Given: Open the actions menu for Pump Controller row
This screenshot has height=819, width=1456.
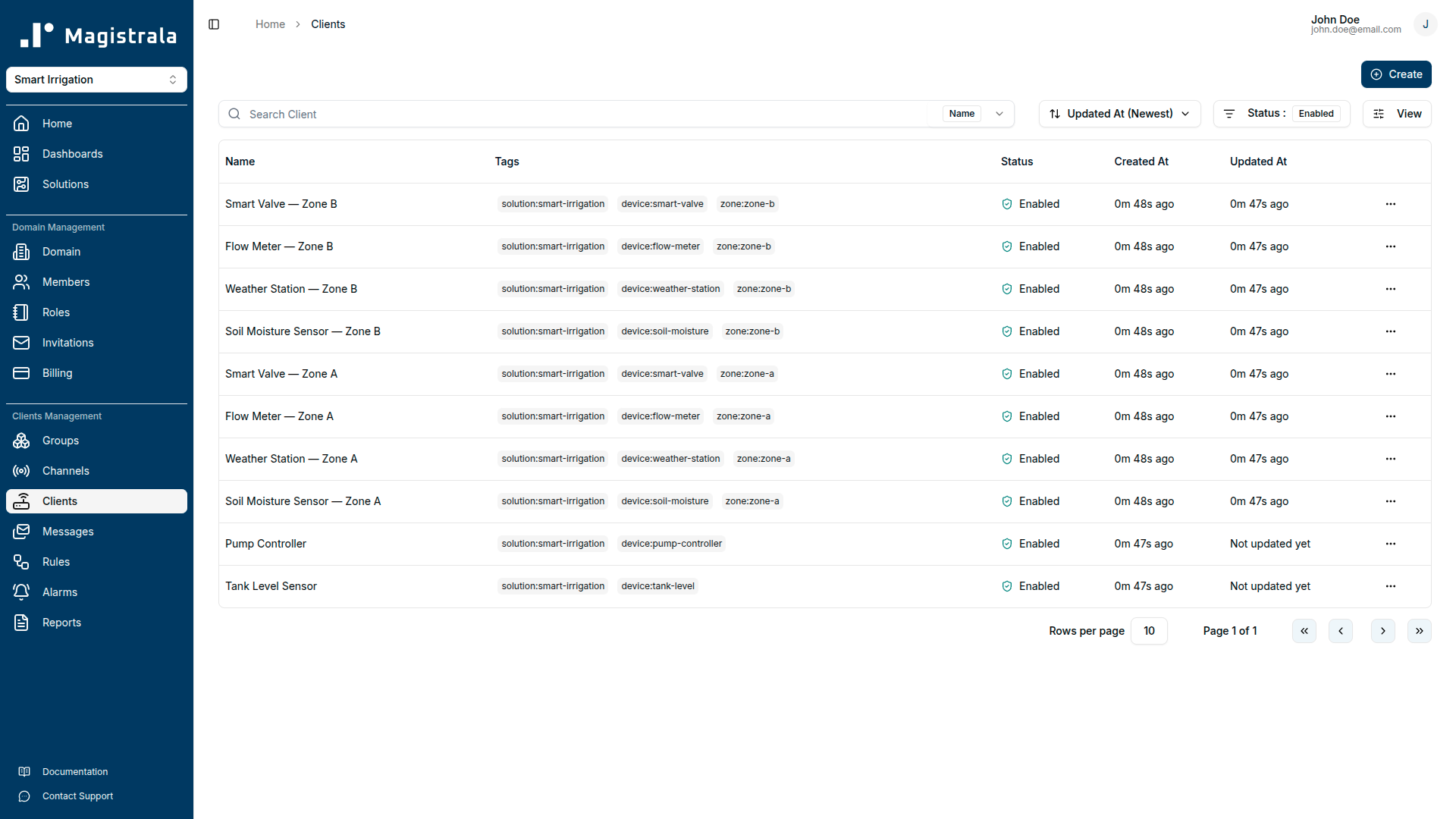Looking at the screenshot, I should pos(1391,544).
